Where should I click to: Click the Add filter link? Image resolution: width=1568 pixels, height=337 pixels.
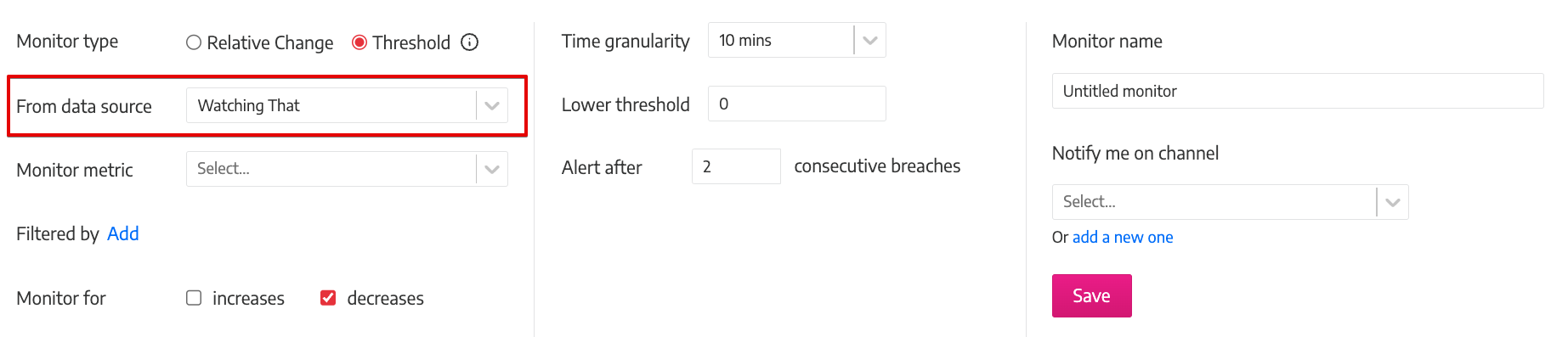[123, 233]
